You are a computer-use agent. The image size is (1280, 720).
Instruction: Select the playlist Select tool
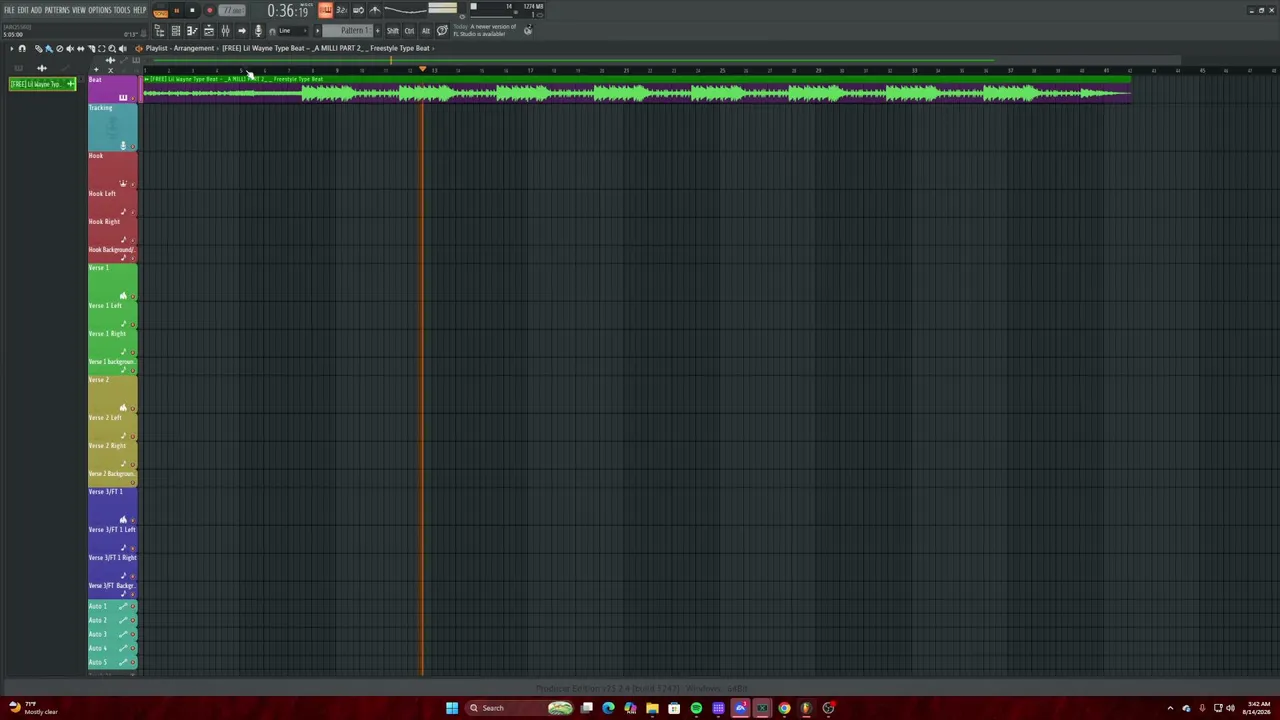coord(101,48)
